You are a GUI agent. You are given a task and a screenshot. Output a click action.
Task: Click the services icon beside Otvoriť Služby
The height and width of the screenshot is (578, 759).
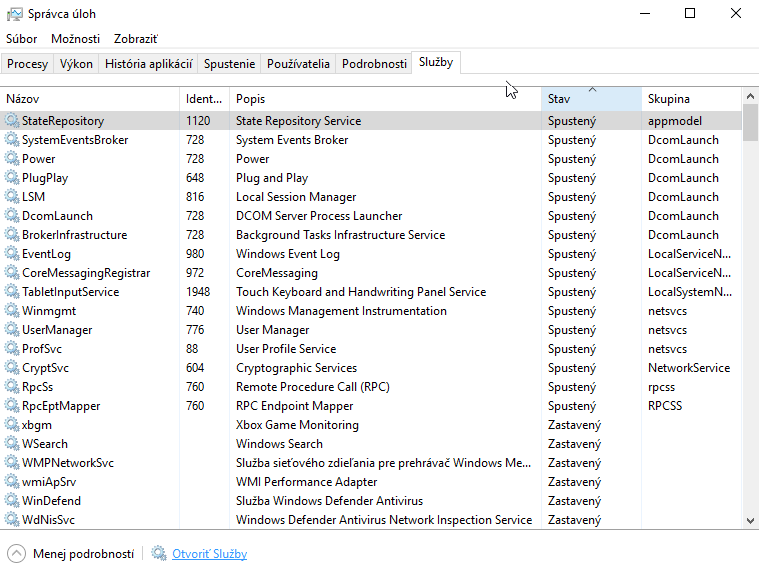[x=159, y=554]
